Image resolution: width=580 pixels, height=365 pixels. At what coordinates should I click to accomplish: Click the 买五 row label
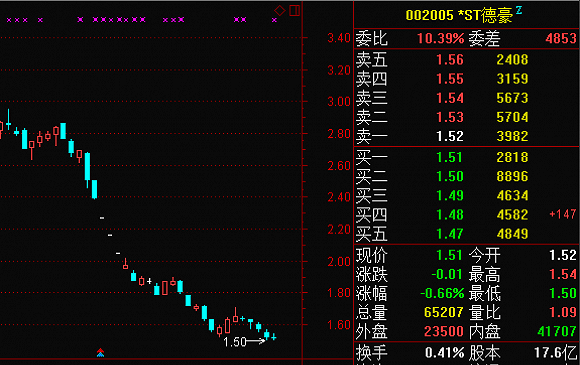(x=371, y=234)
